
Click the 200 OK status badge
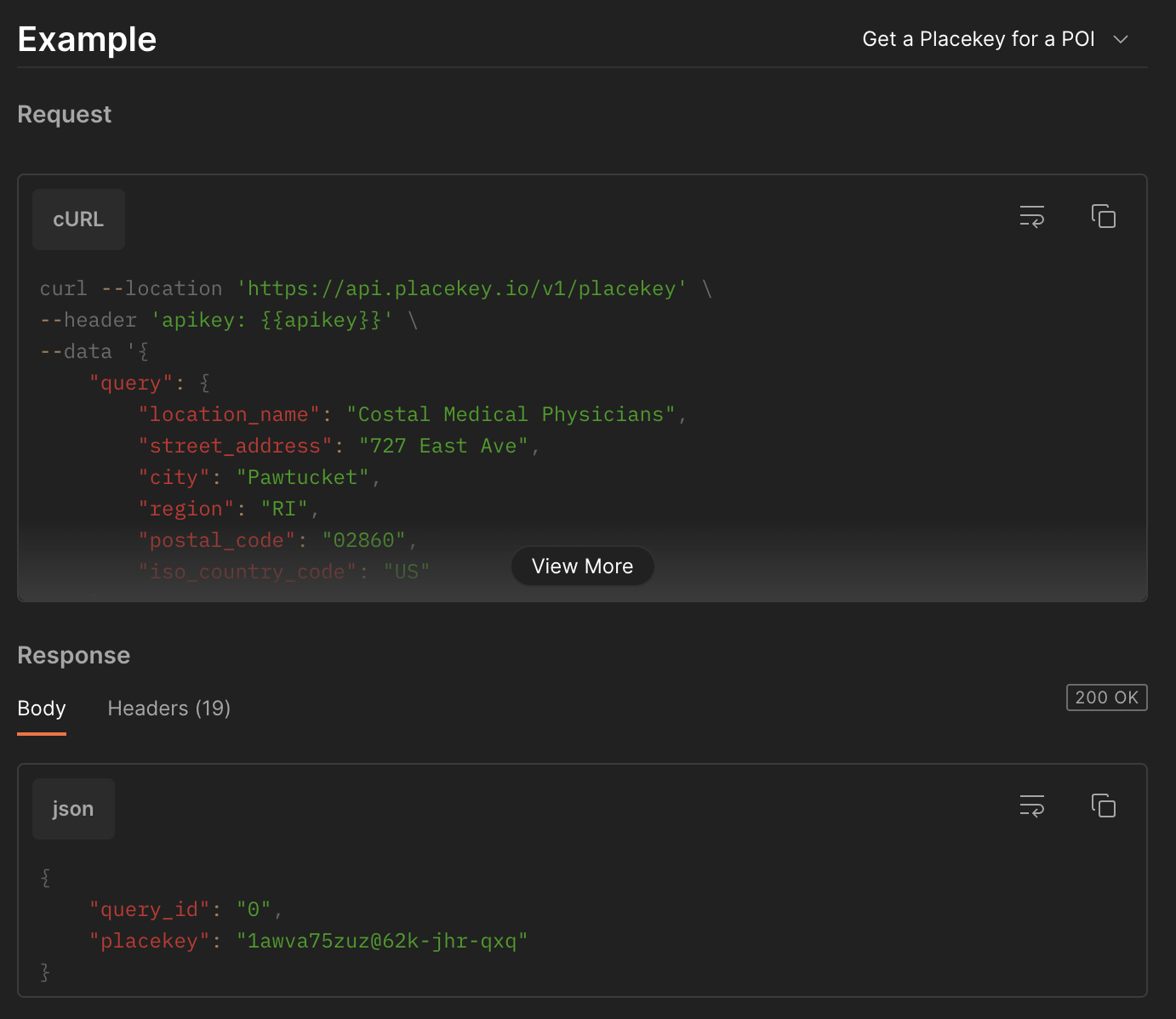pyautogui.click(x=1106, y=697)
